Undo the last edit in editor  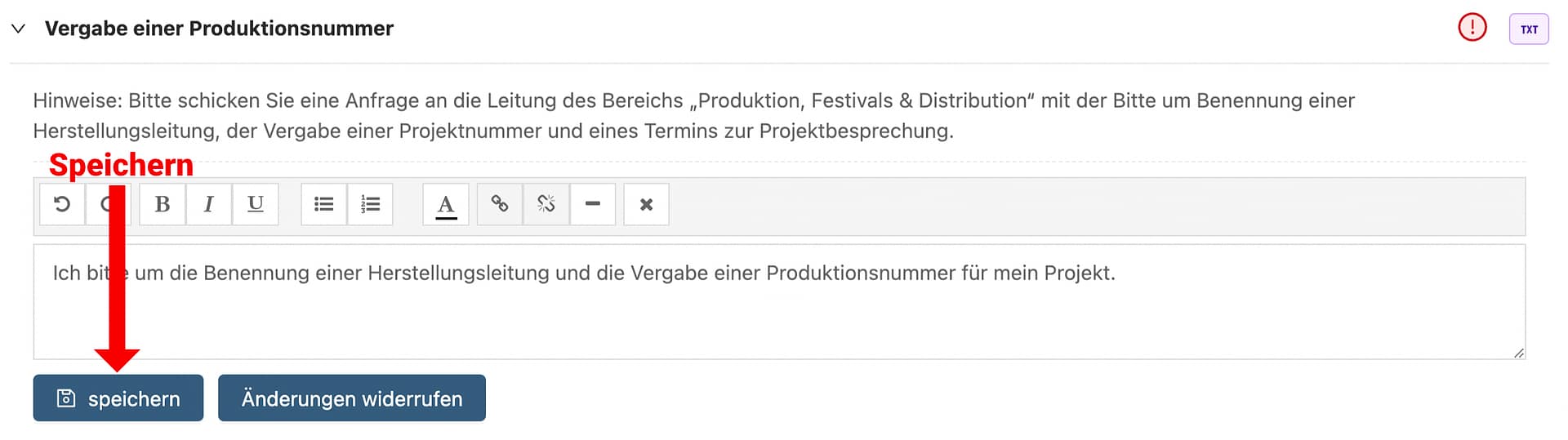point(62,204)
